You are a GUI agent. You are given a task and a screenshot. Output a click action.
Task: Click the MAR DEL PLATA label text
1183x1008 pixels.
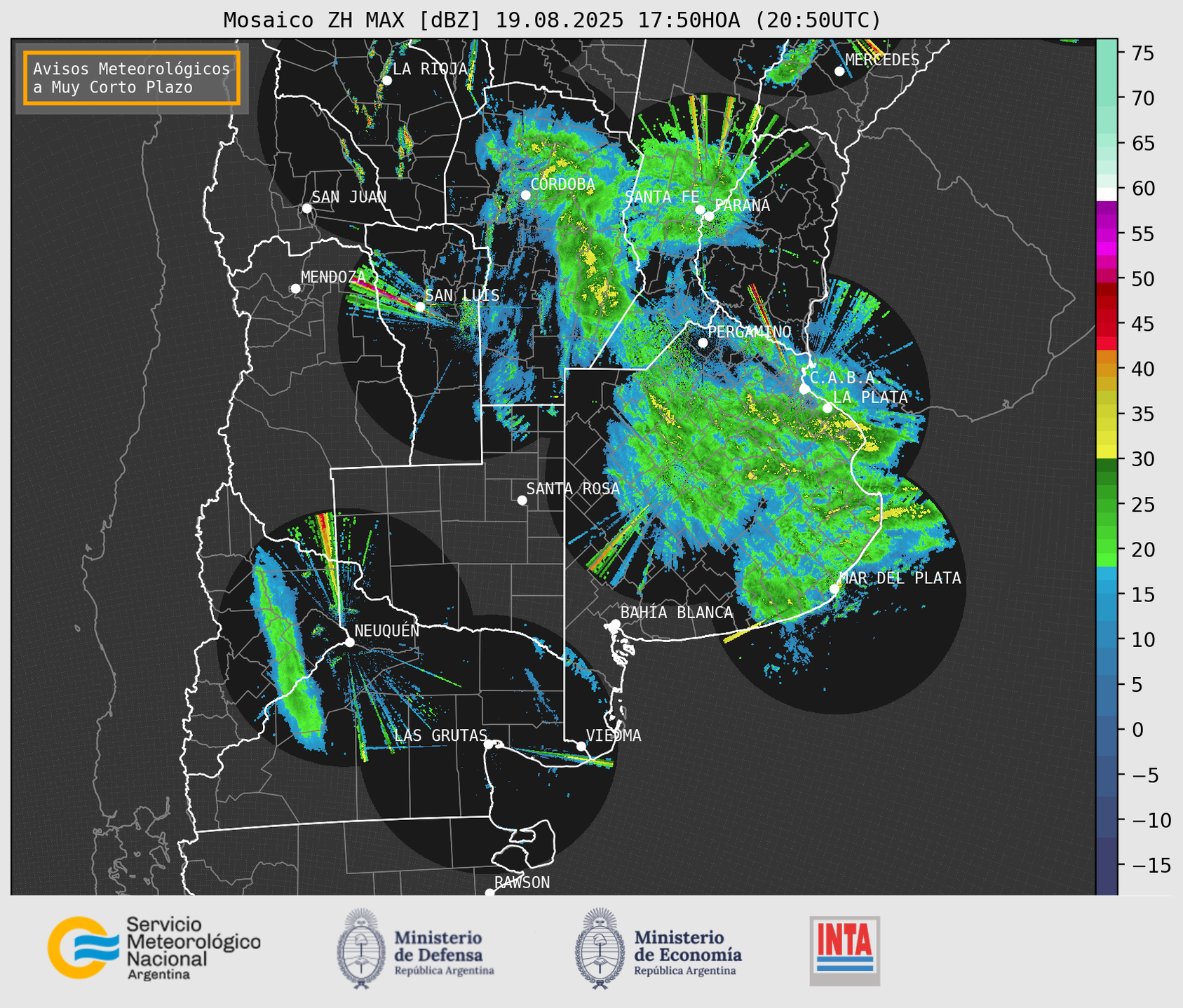[900, 578]
